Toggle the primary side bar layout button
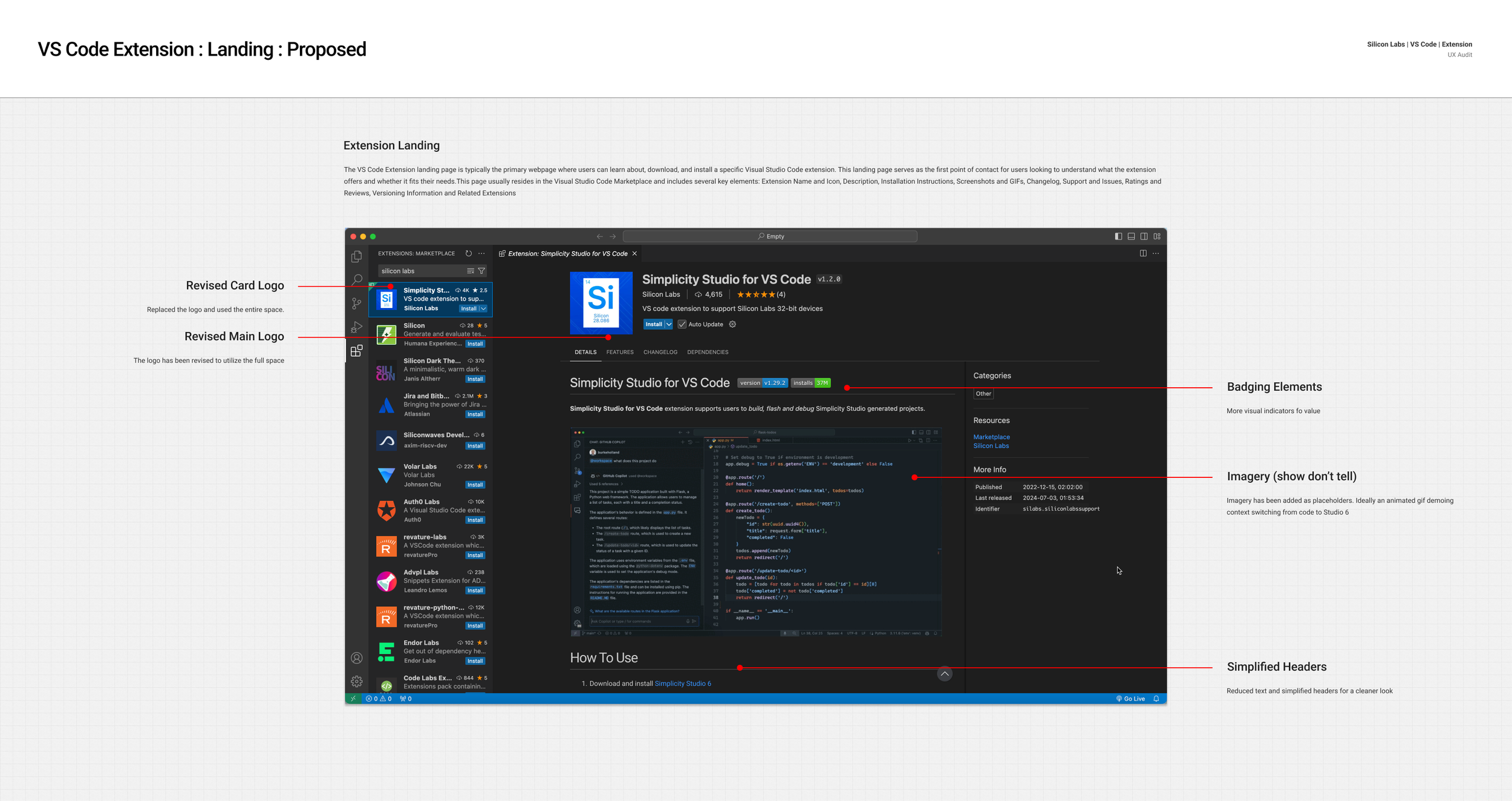Screen dimensions: 1512x801 point(1118,237)
